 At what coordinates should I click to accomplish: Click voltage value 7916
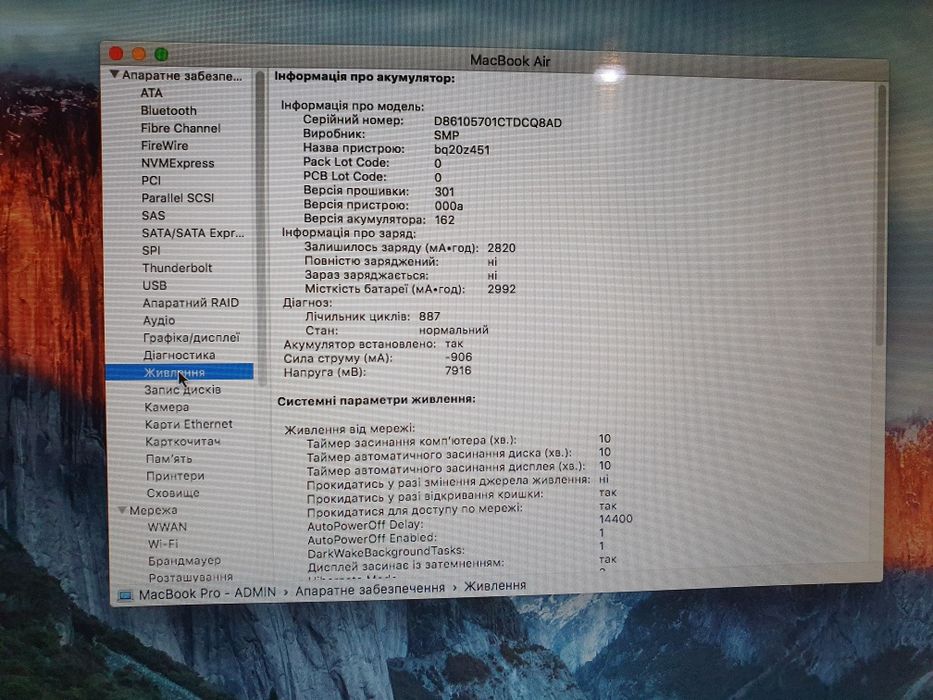point(458,370)
